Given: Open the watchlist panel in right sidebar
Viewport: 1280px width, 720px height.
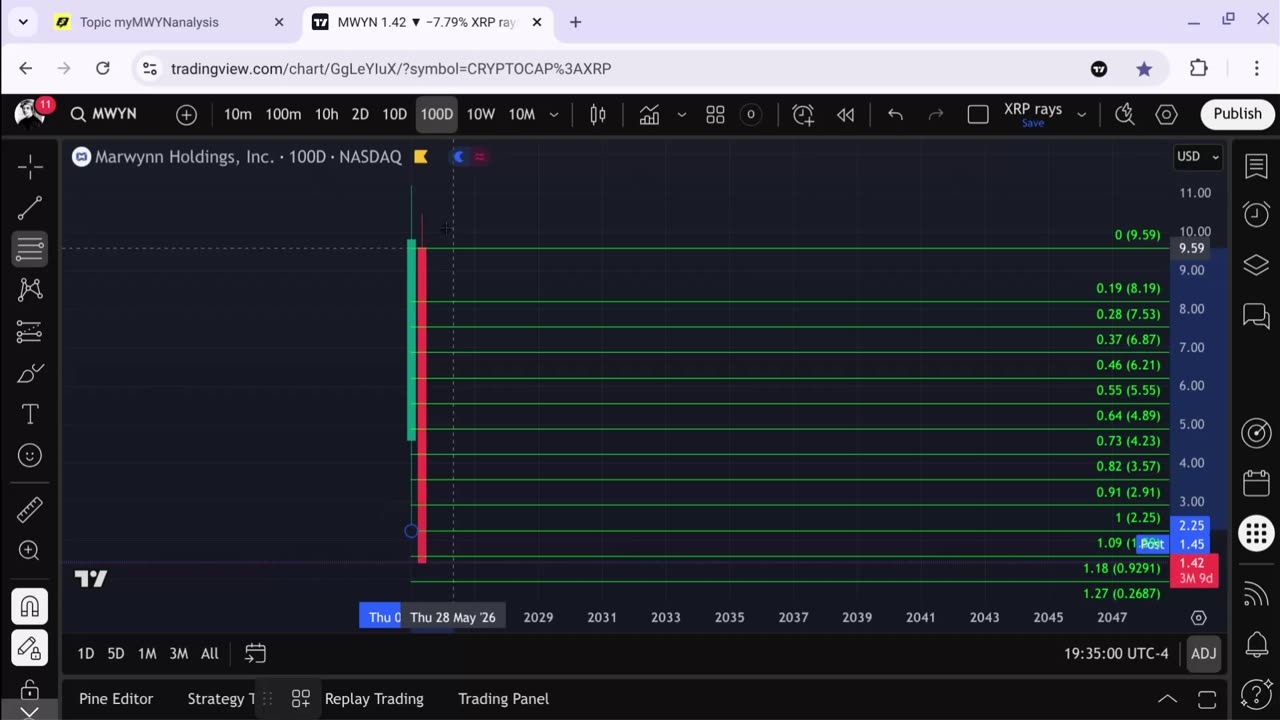Looking at the screenshot, I should pos(1256,166).
